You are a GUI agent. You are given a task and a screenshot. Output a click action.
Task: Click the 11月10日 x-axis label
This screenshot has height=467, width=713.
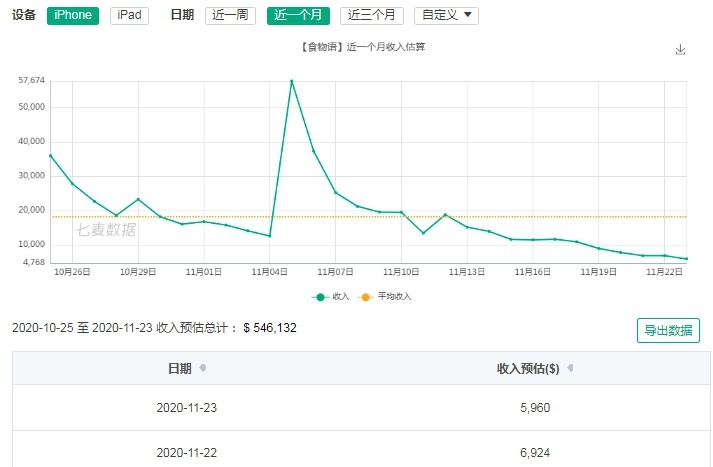click(401, 272)
